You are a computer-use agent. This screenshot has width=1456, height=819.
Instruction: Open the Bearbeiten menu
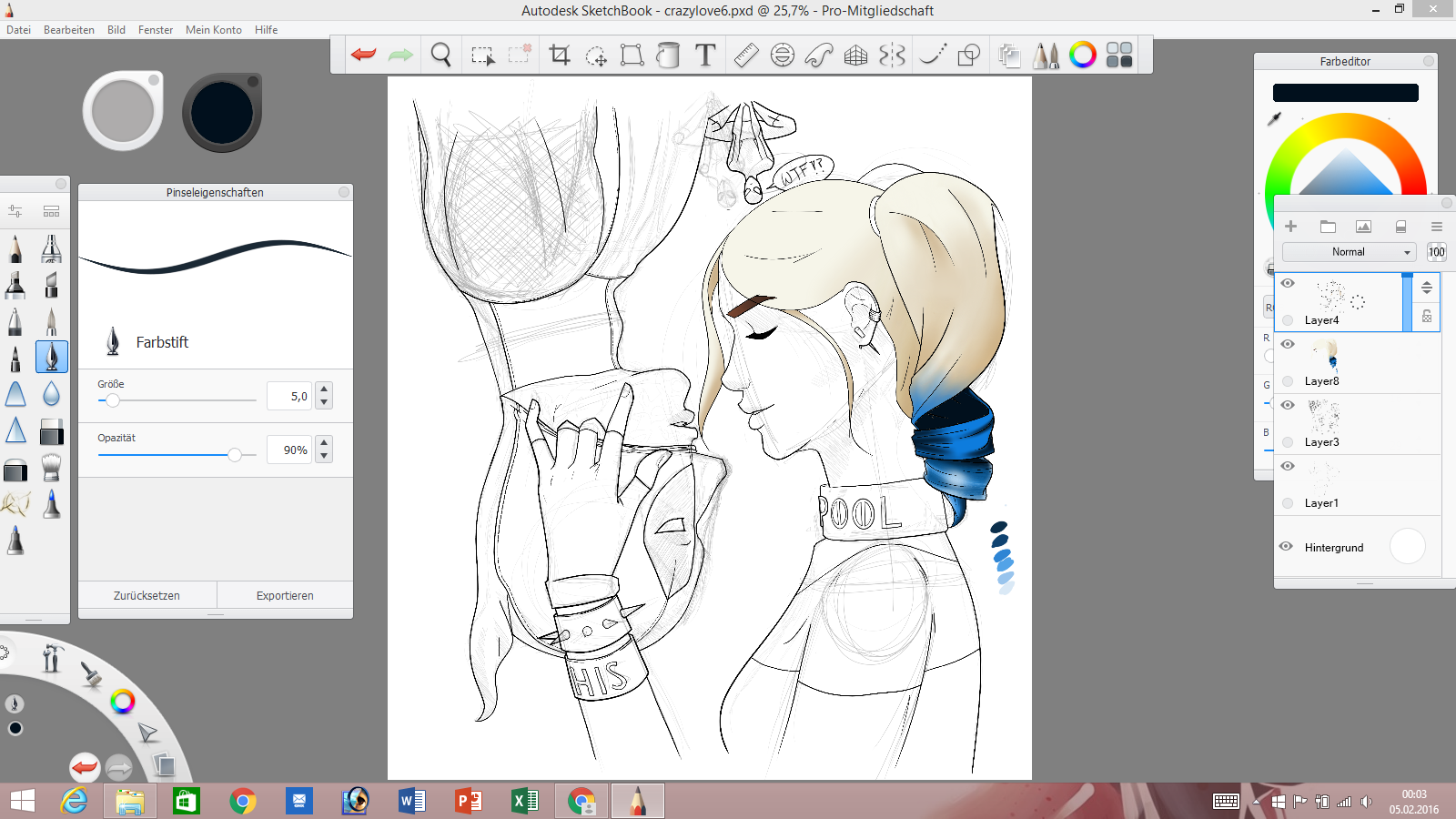(69, 30)
